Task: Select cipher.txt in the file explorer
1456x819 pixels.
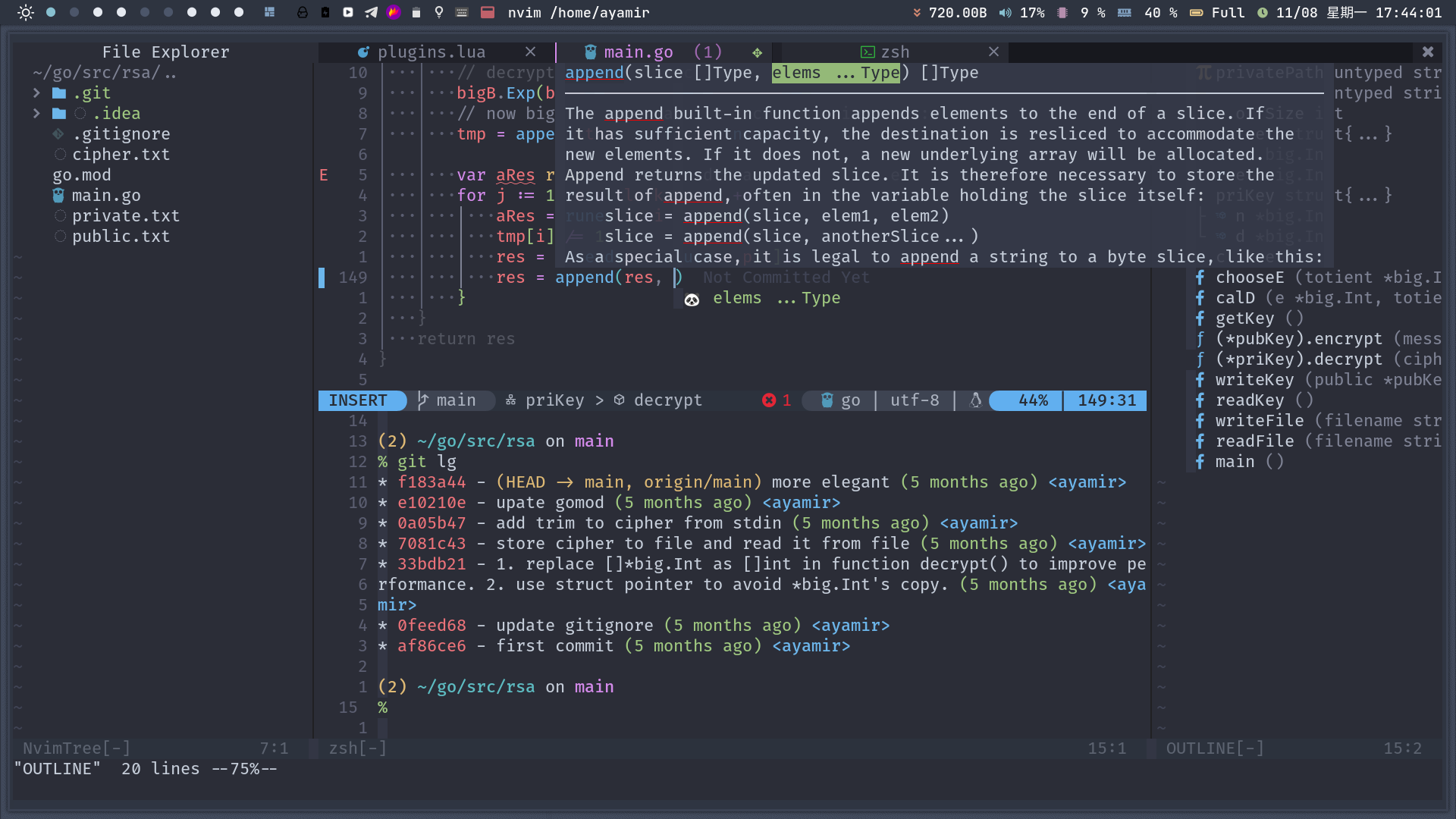Action: (x=120, y=154)
